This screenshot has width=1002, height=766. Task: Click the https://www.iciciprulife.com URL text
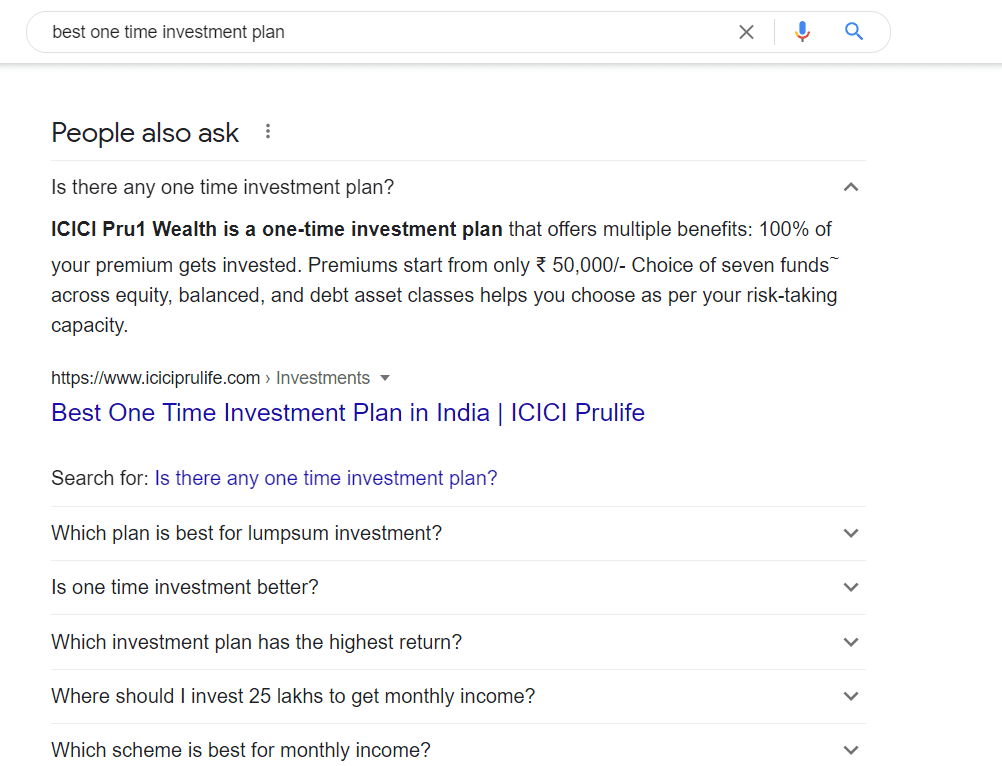(155, 378)
